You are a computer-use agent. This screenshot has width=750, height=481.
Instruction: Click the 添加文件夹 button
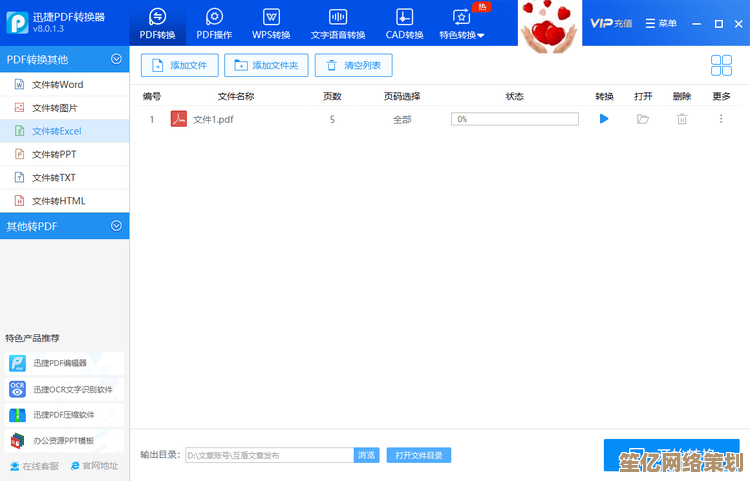coord(266,65)
